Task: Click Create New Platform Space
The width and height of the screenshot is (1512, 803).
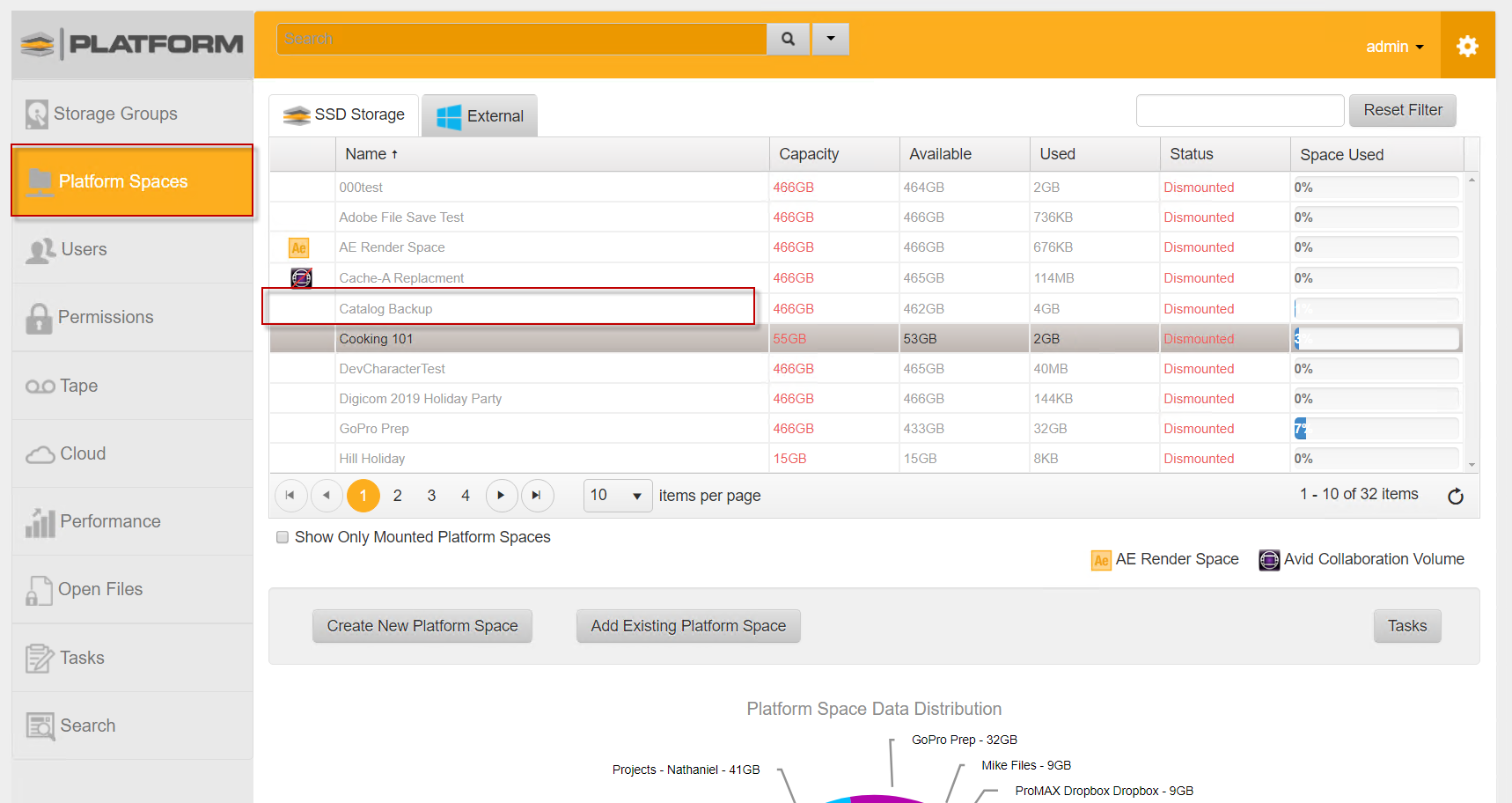Action: click(422, 626)
